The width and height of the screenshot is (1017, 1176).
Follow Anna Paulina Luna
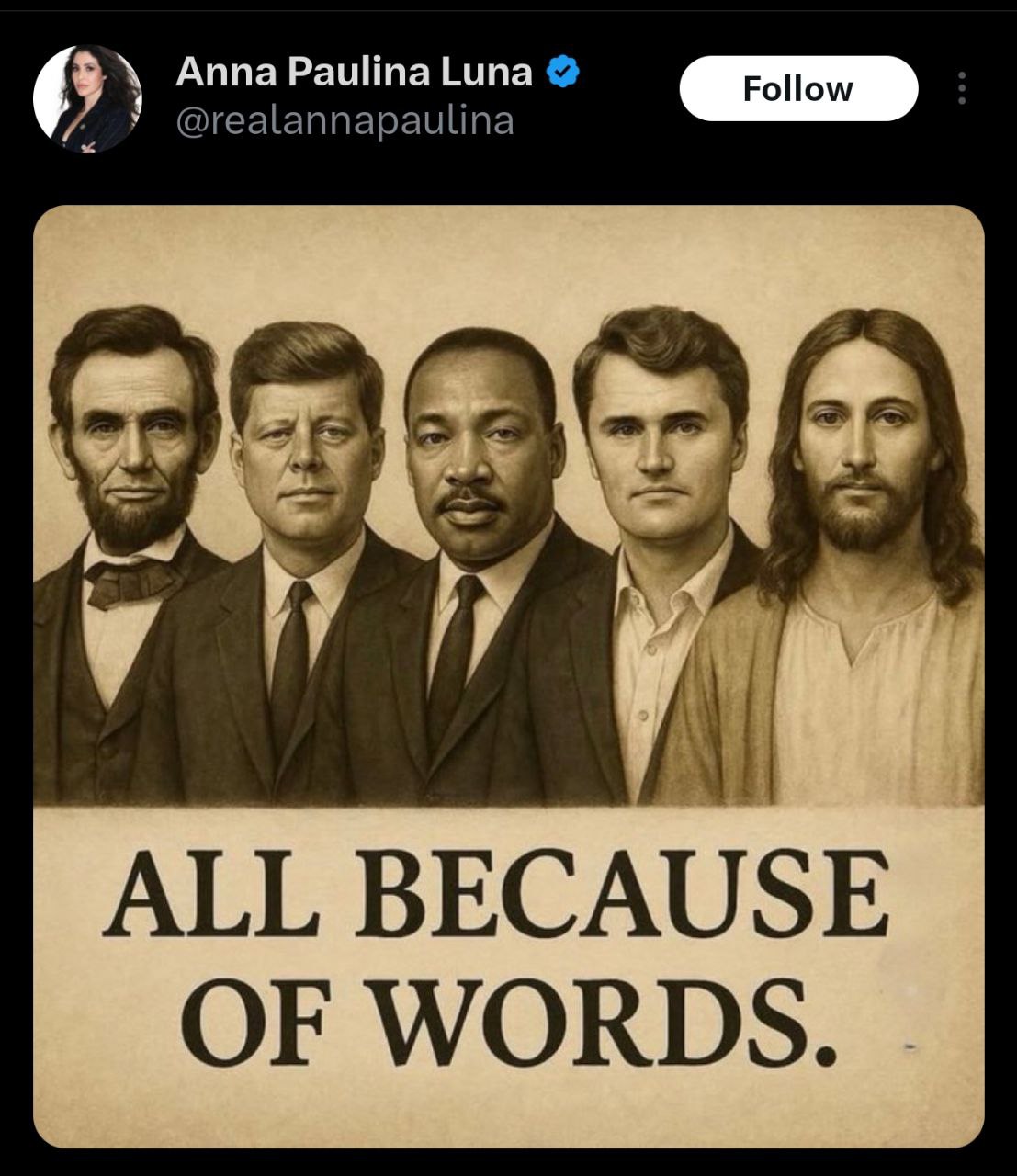pyautogui.click(x=798, y=88)
